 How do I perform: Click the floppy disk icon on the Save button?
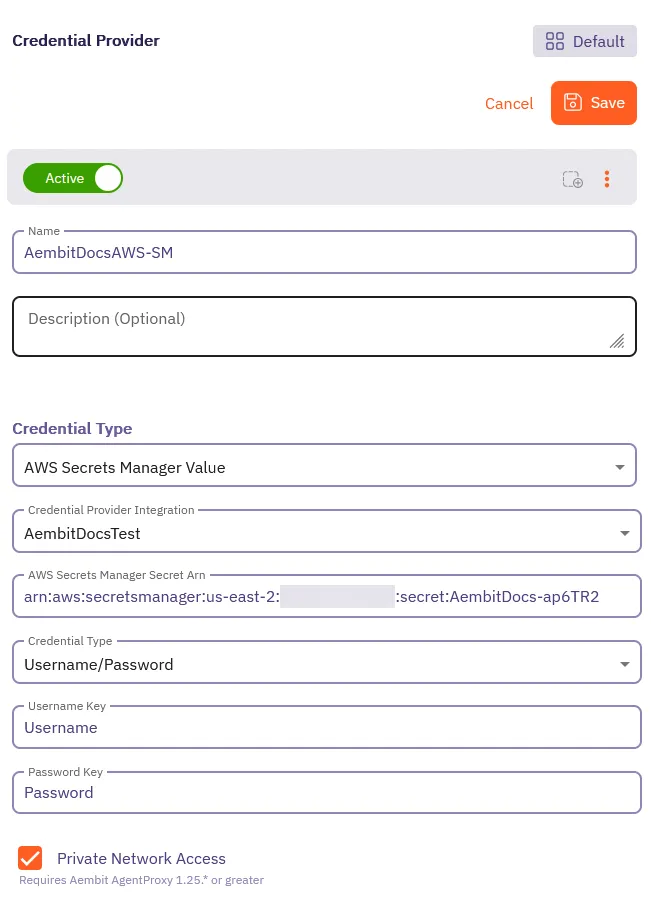tap(572, 102)
